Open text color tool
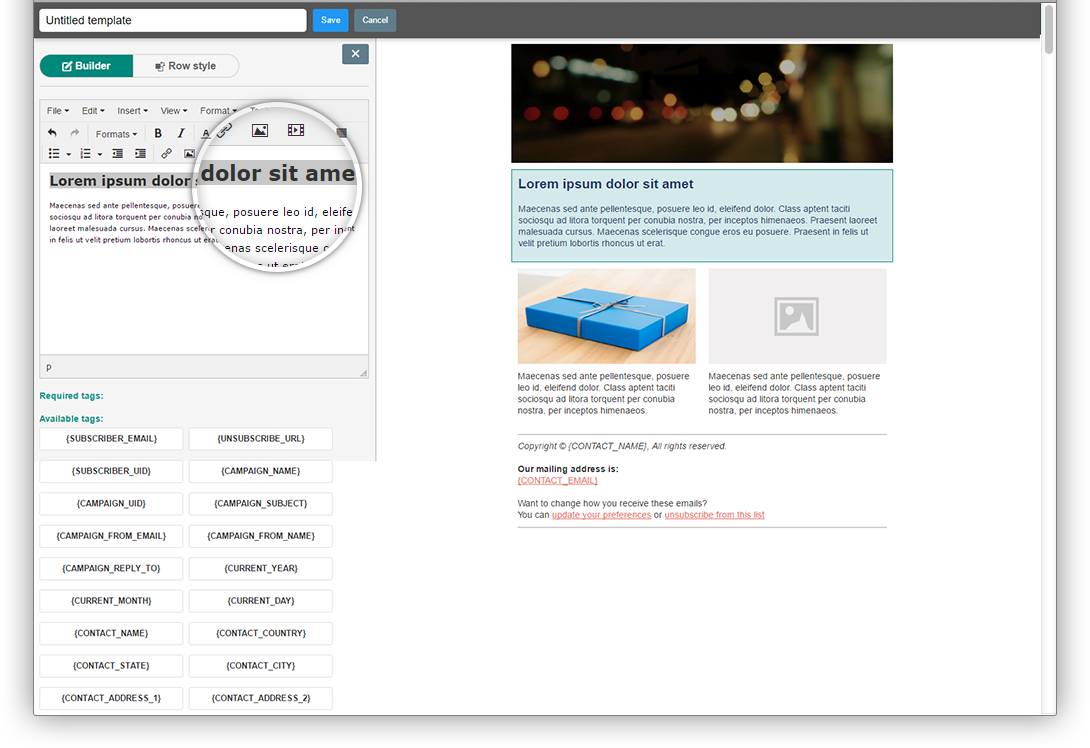Image resolution: width=1090 pixels, height=748 pixels. point(206,133)
